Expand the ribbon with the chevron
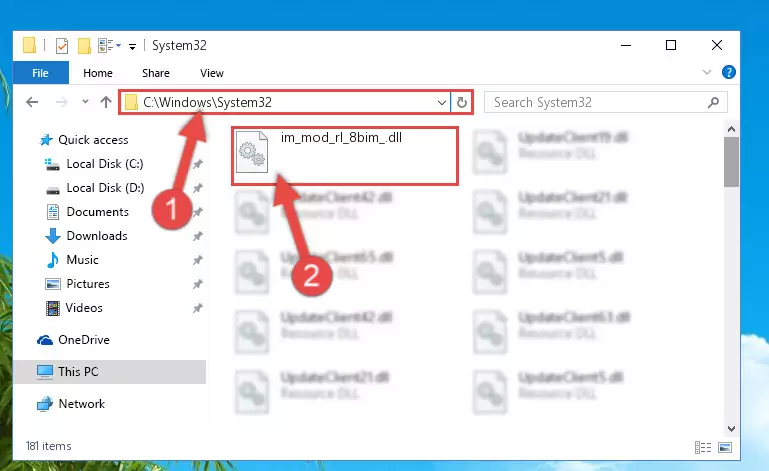769x471 pixels. tap(707, 72)
